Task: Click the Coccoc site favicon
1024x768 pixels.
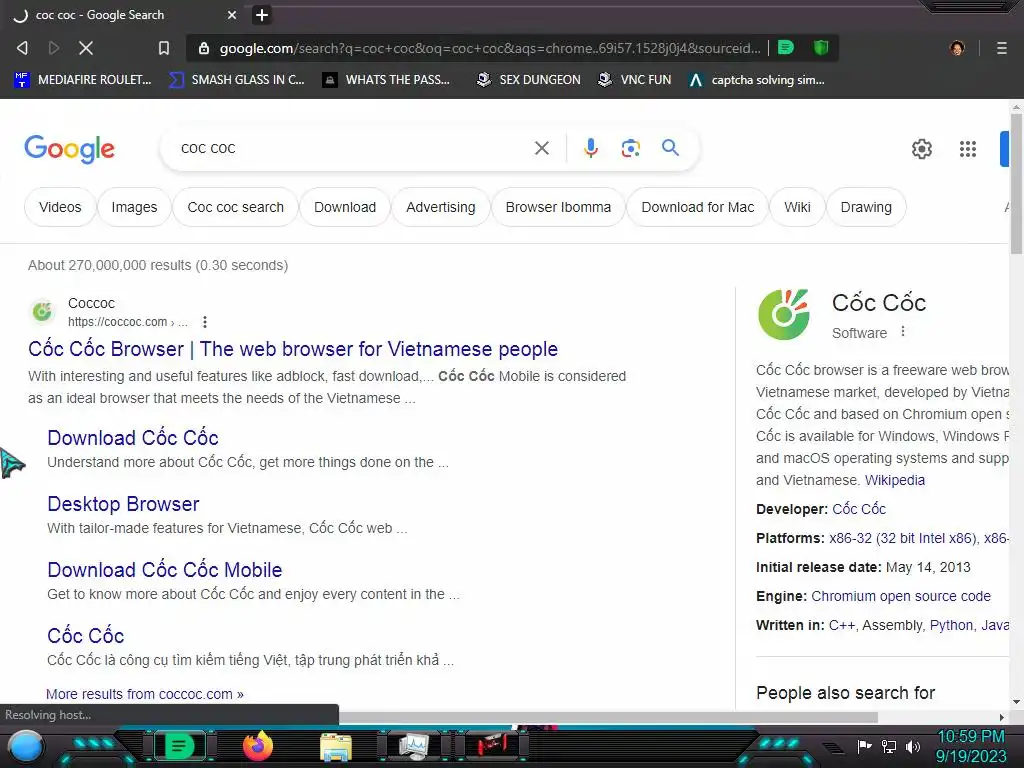Action: [42, 312]
